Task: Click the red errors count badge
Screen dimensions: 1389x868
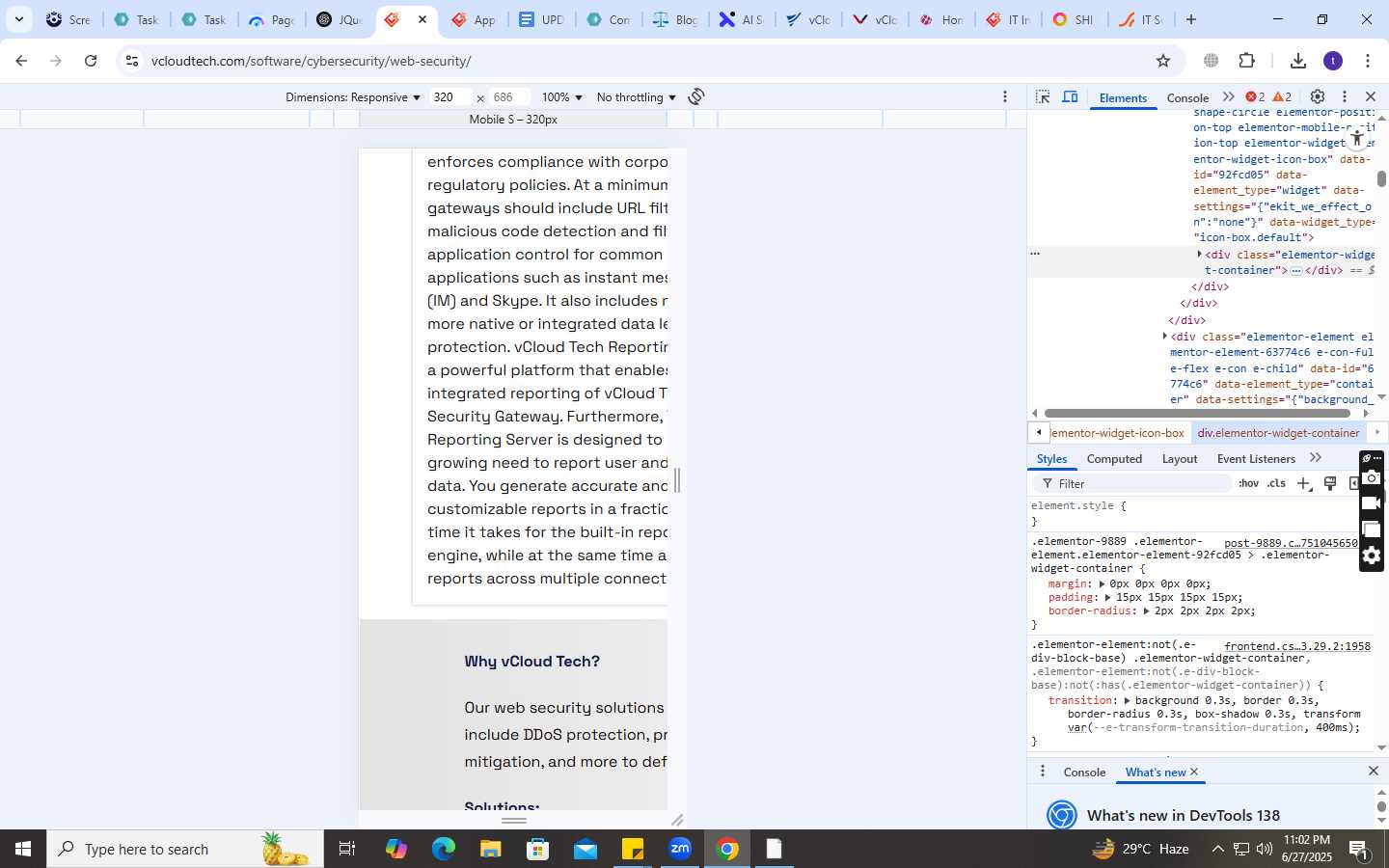Action: (x=1255, y=96)
